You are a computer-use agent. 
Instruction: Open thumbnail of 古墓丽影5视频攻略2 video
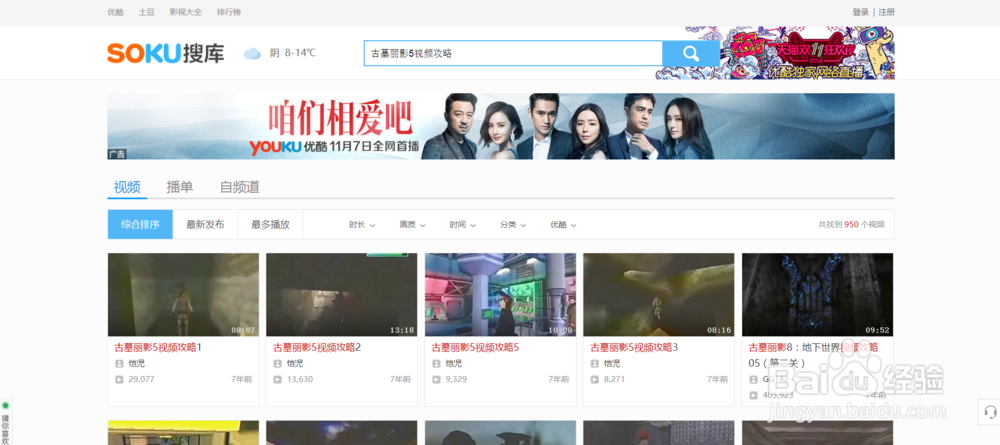[342, 295]
